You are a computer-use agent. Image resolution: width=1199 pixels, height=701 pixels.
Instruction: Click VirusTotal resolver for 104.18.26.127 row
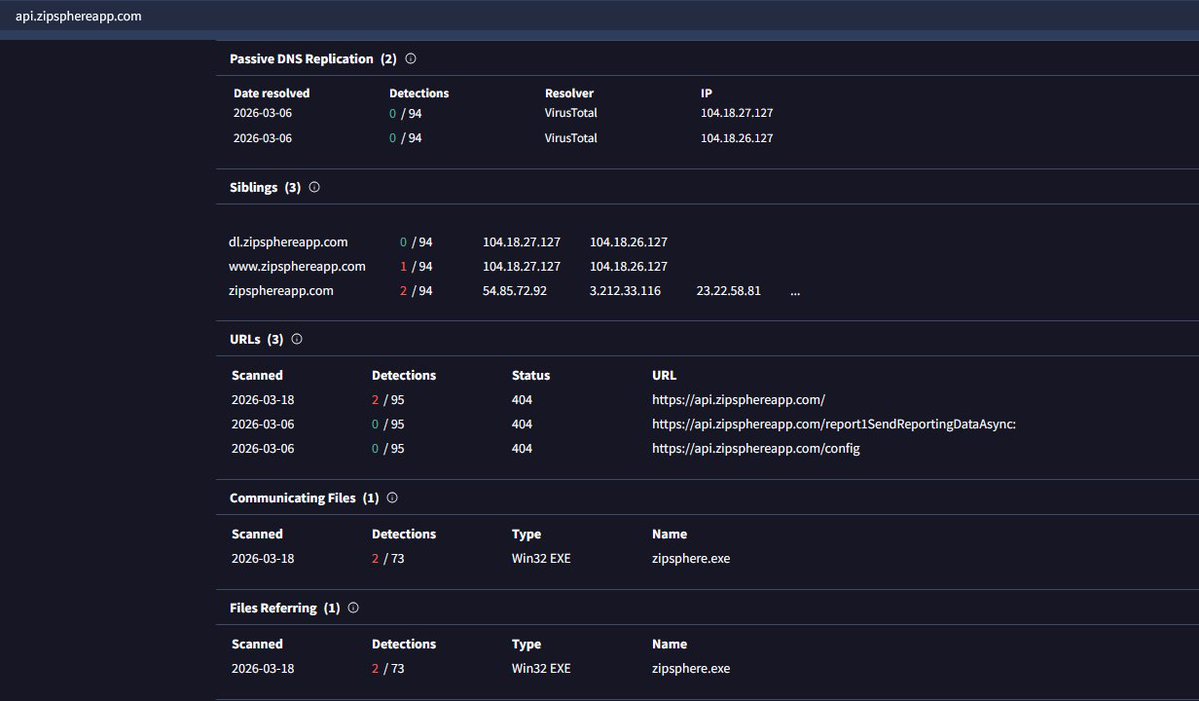(570, 138)
